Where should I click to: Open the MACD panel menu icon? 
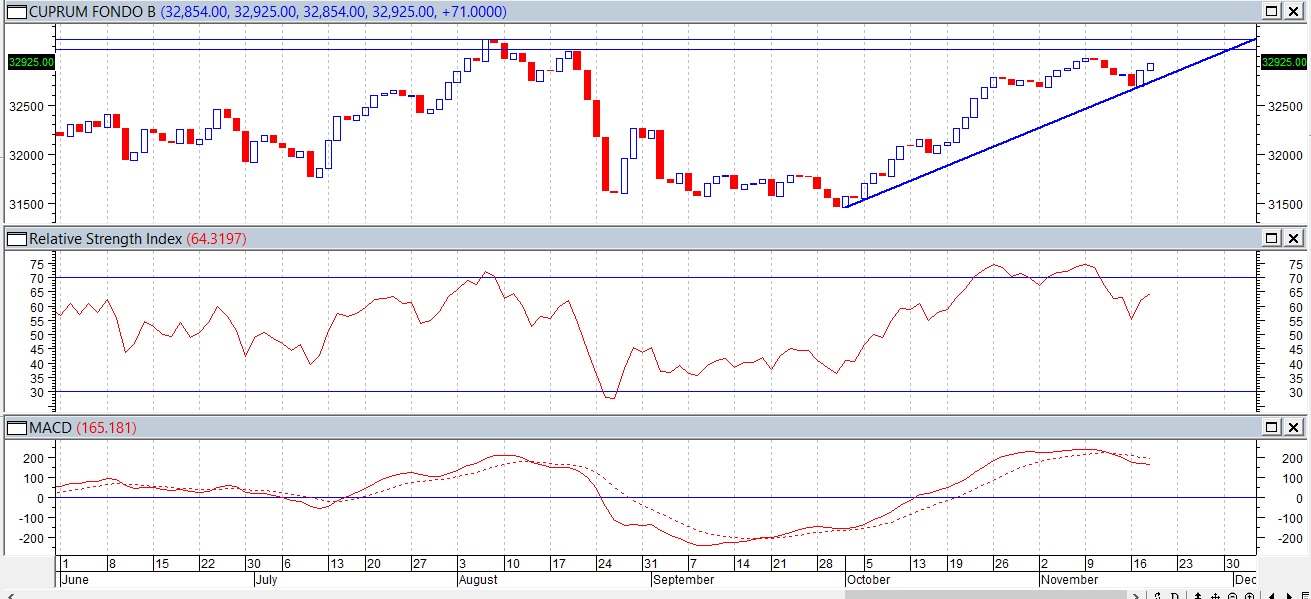coord(16,427)
